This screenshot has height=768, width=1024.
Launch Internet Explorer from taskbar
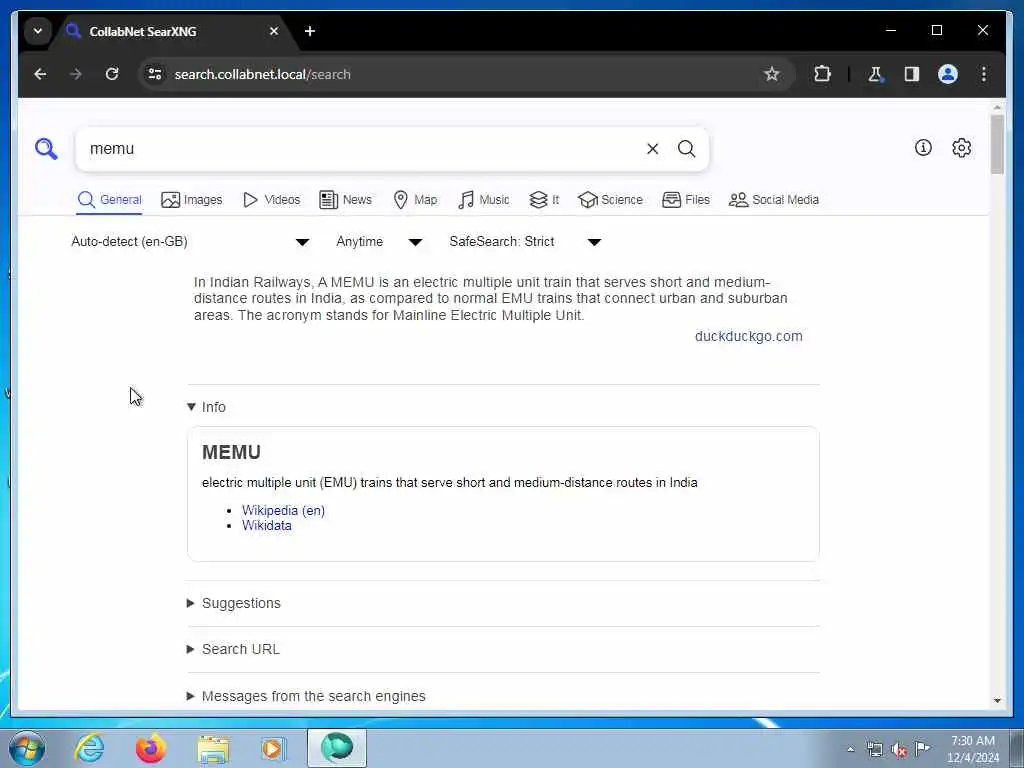(89, 748)
